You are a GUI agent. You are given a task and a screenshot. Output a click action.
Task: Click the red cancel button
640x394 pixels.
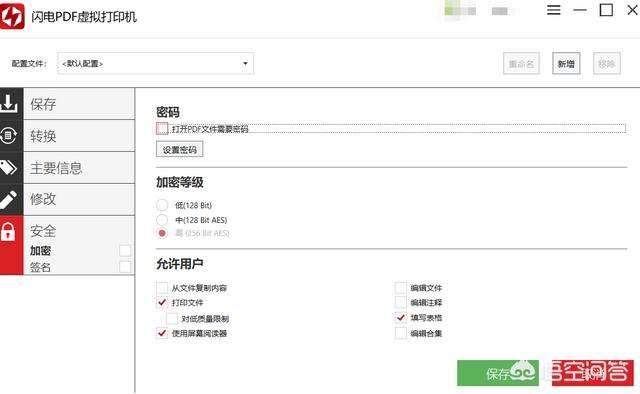point(592,373)
